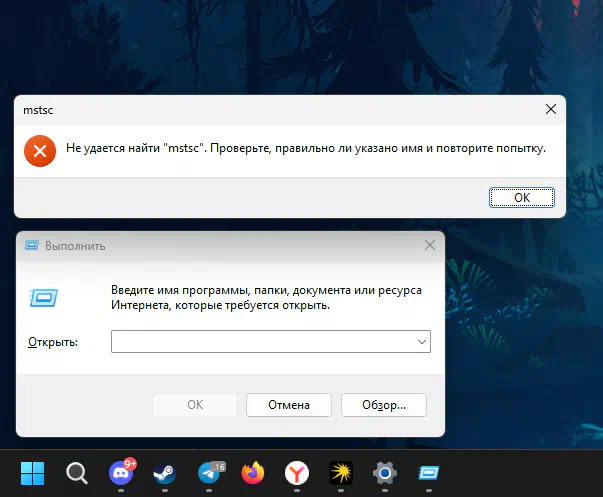
Task: Open Telegram in the taskbar
Action: [210, 472]
